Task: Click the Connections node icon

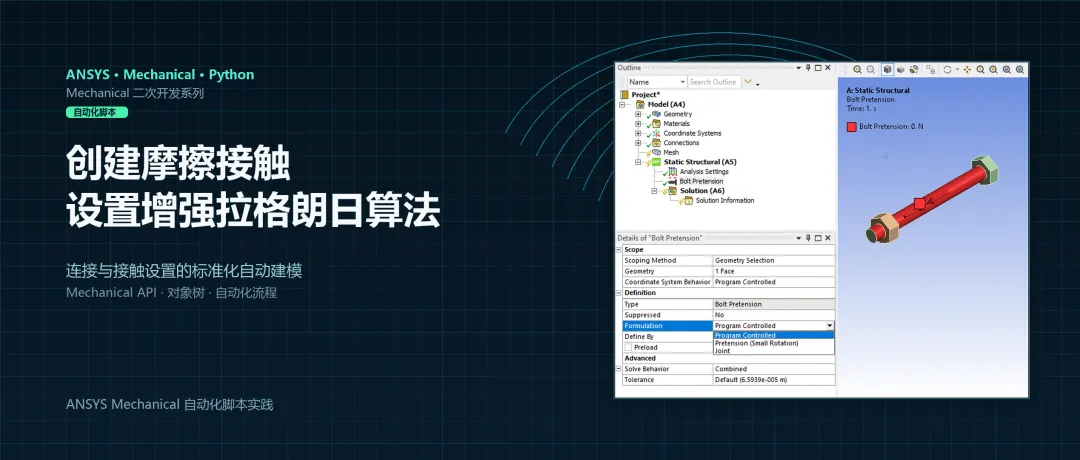Action: tap(656, 143)
